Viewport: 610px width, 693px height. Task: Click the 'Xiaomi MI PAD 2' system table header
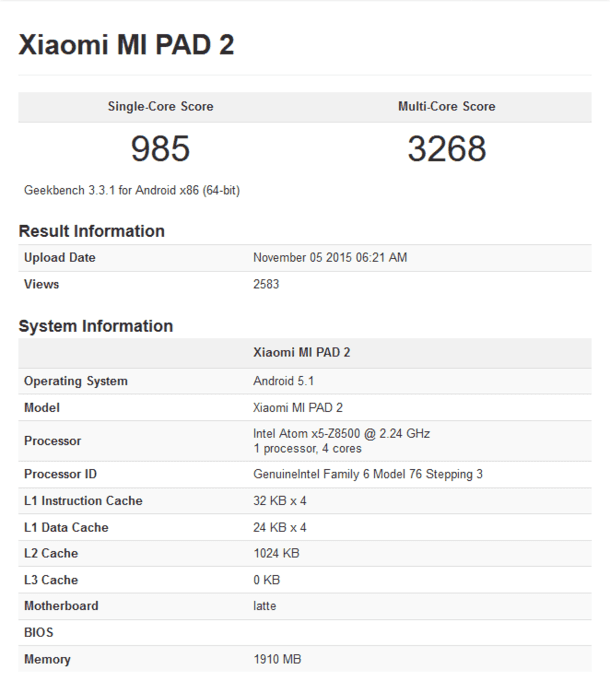301,353
